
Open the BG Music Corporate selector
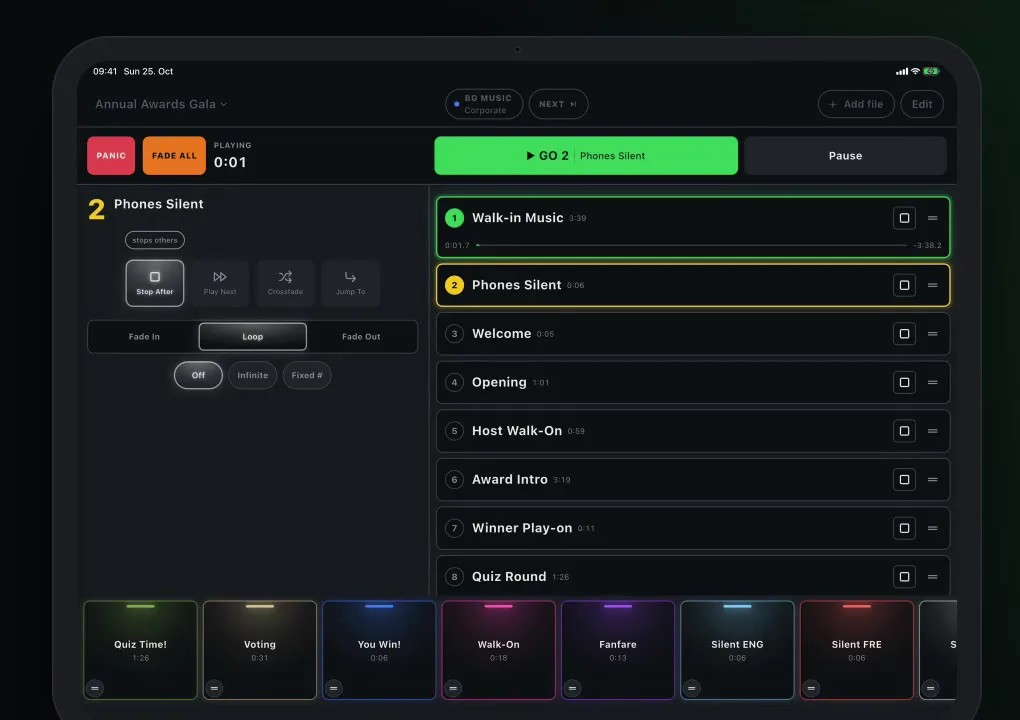tap(484, 104)
